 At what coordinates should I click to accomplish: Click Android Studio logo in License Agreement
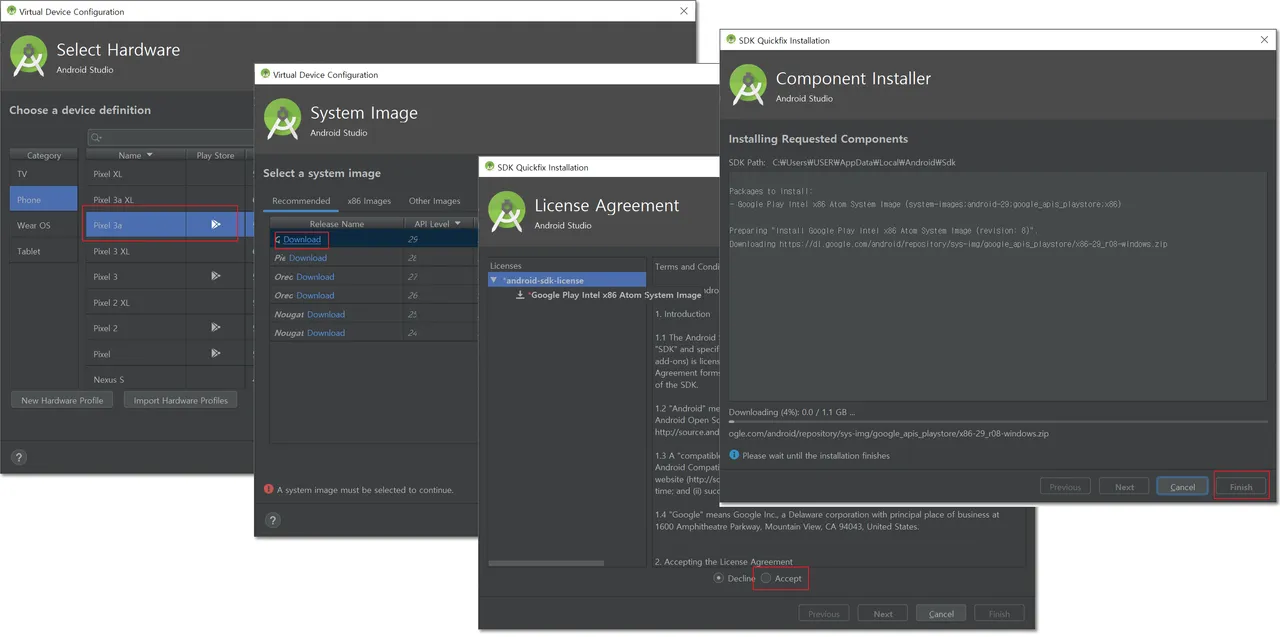[x=508, y=212]
